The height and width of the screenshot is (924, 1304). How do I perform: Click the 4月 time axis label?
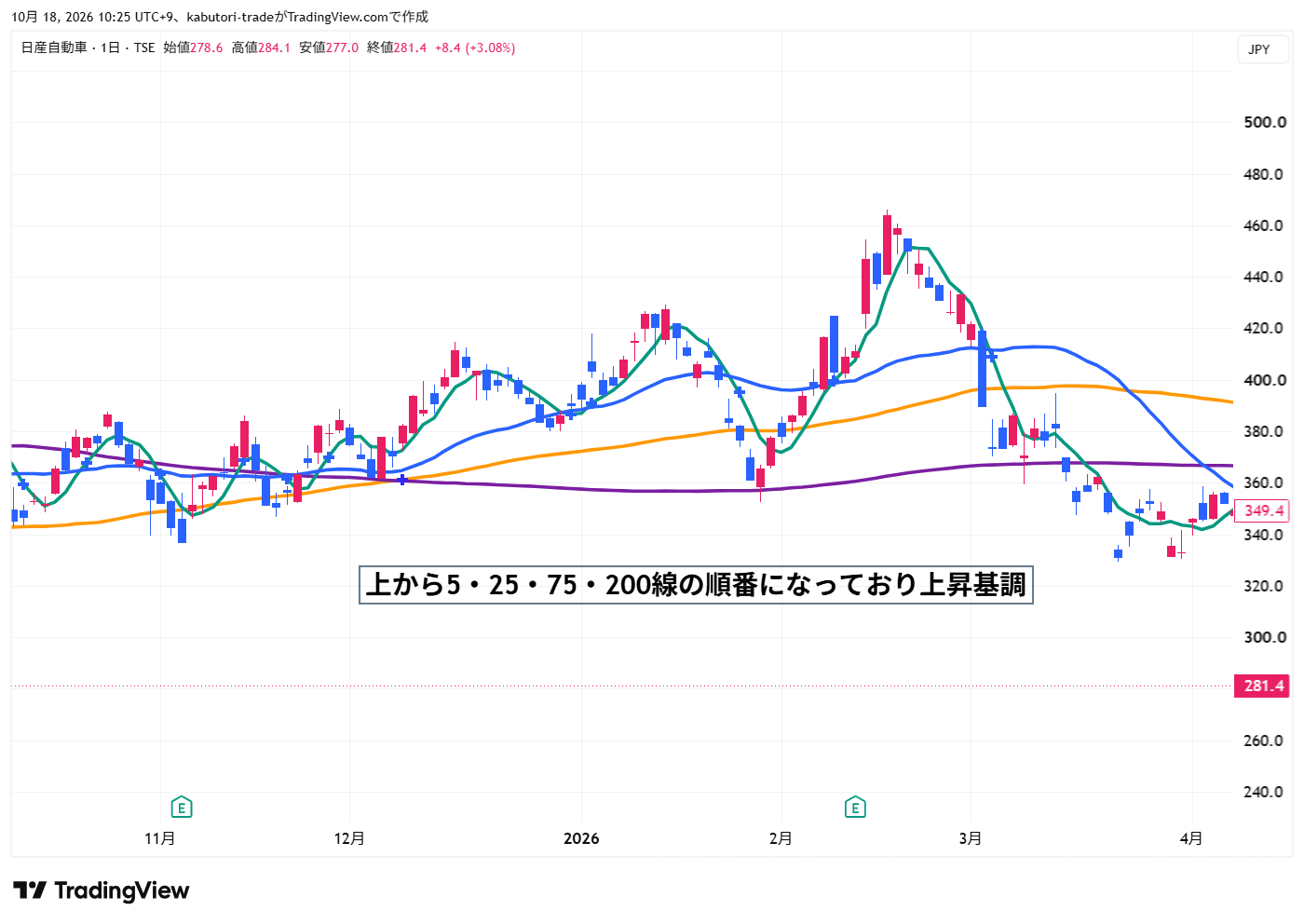click(x=1191, y=838)
